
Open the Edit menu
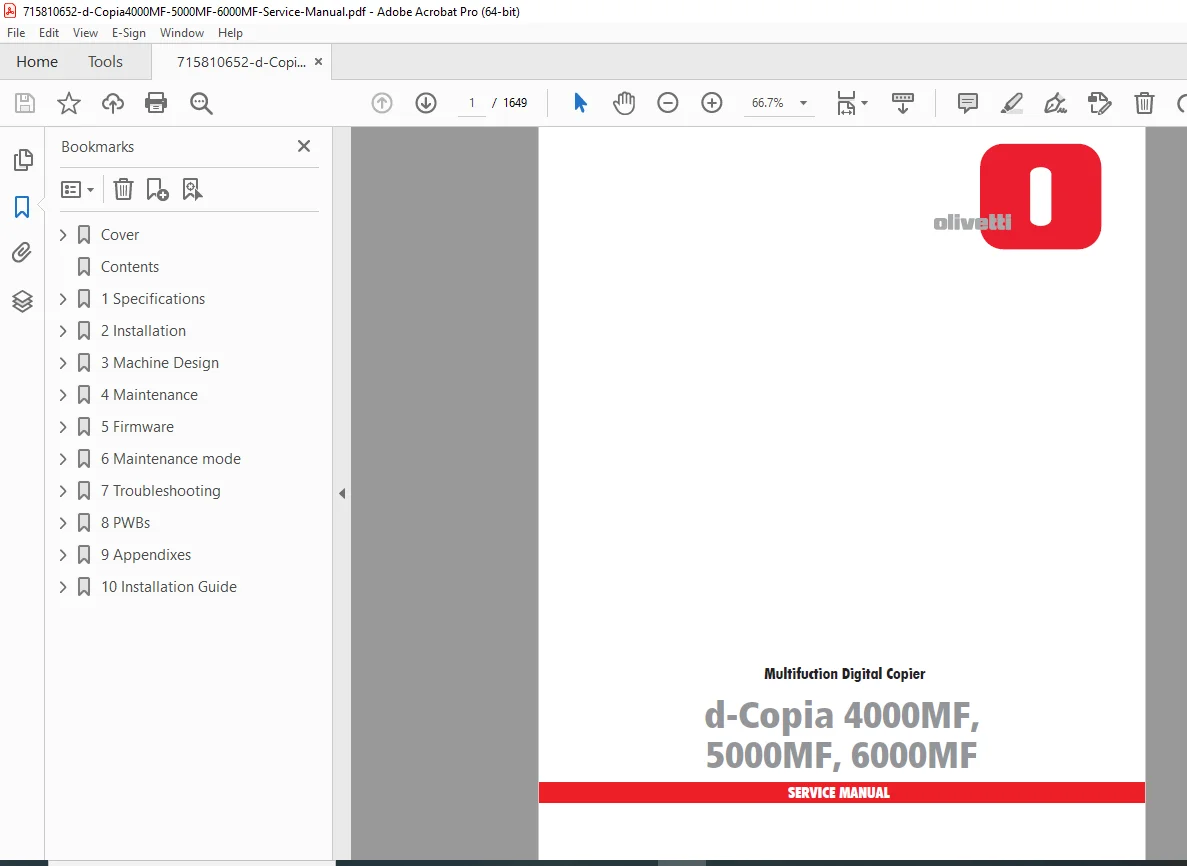[48, 33]
